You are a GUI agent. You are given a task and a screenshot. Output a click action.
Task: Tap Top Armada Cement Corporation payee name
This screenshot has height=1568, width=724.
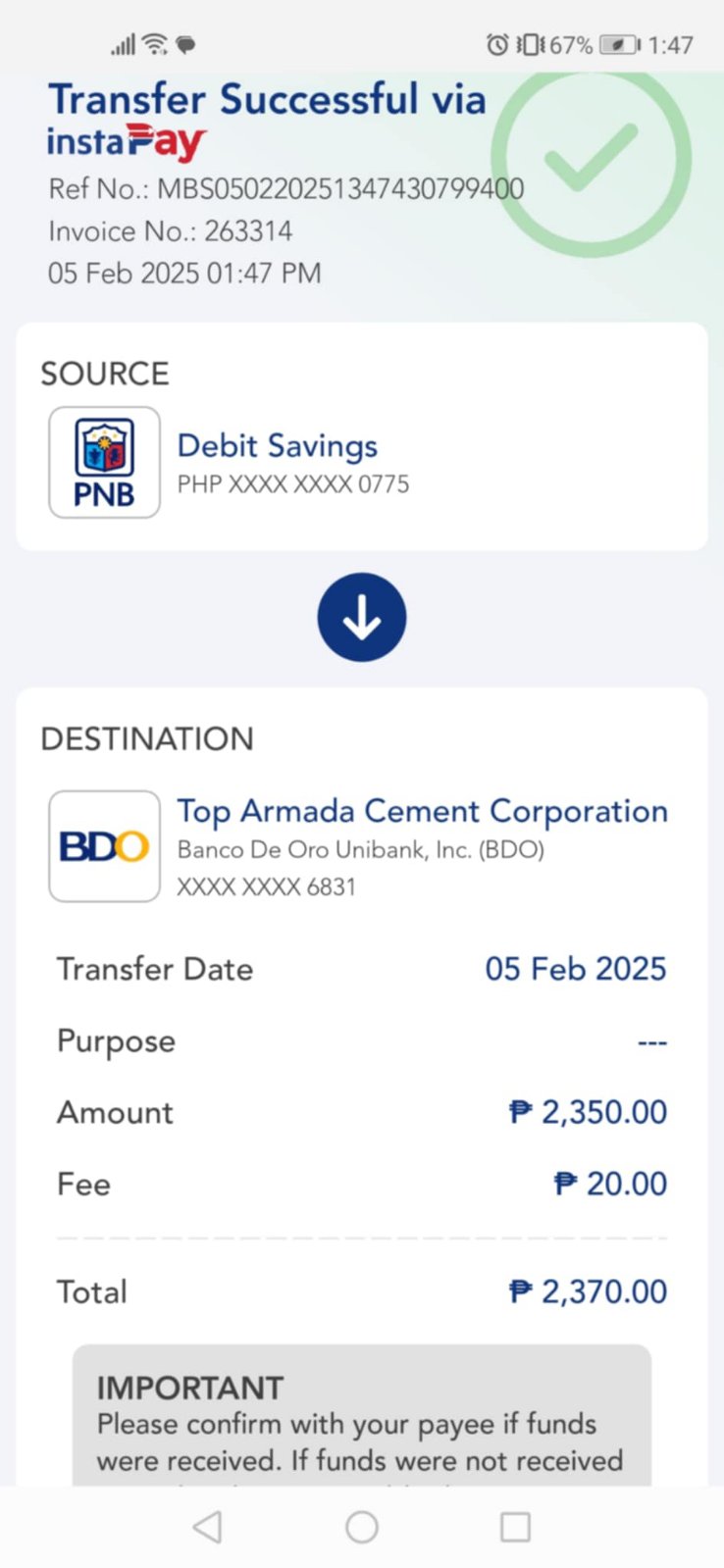pyautogui.click(x=422, y=811)
